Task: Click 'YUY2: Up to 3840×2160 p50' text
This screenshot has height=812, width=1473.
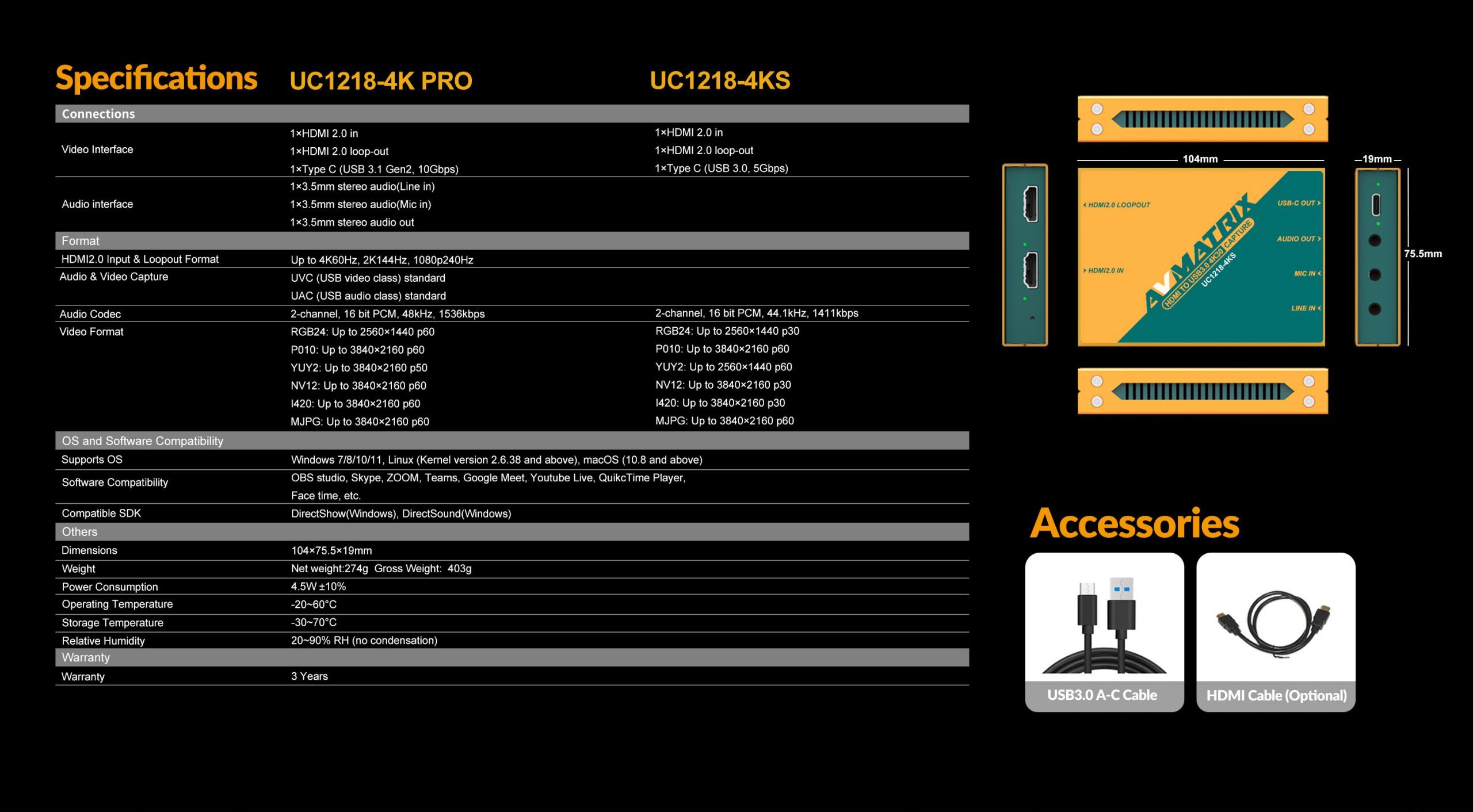Action: pyautogui.click(x=359, y=367)
